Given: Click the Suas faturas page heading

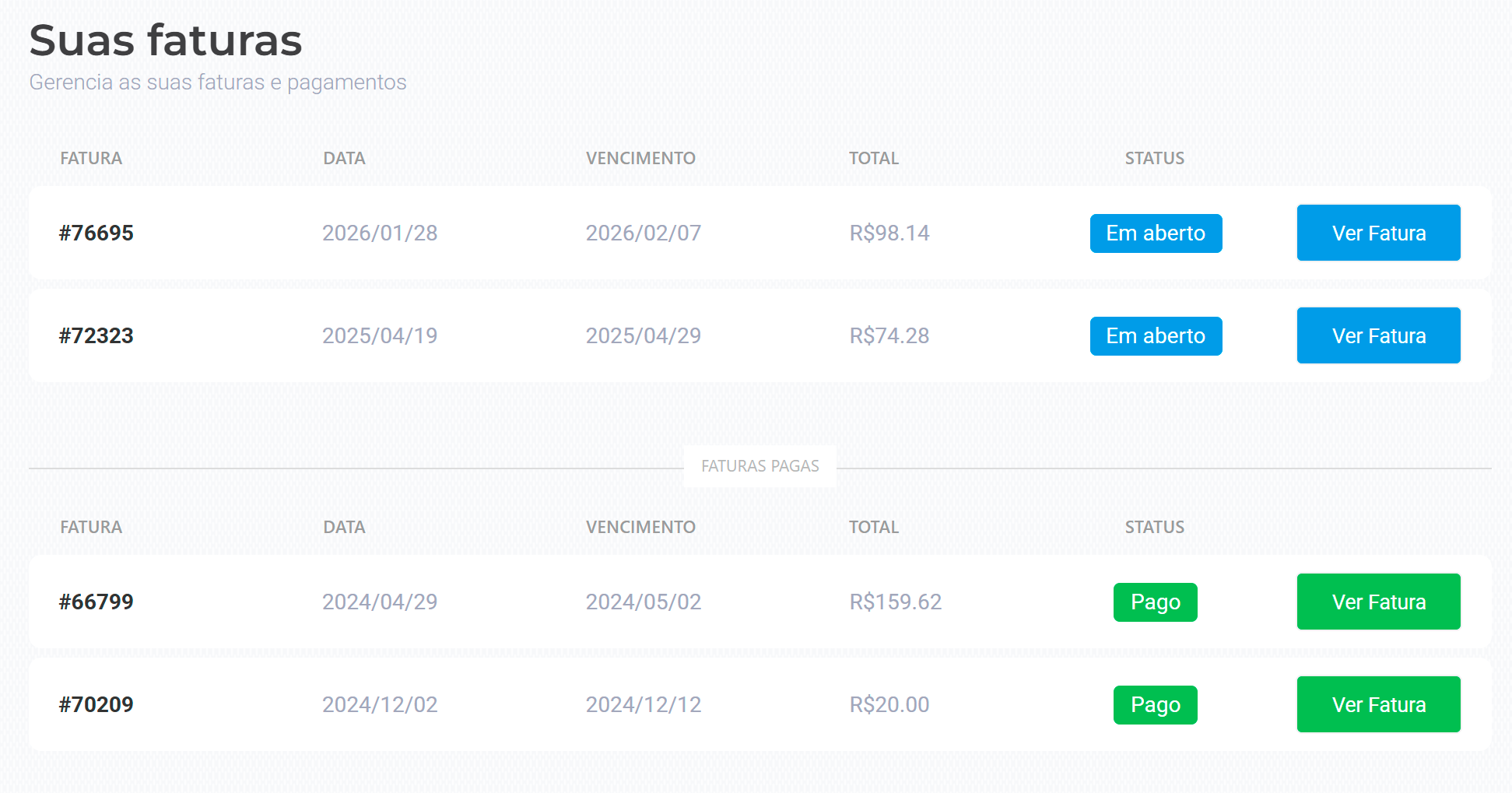Looking at the screenshot, I should pyautogui.click(x=166, y=40).
